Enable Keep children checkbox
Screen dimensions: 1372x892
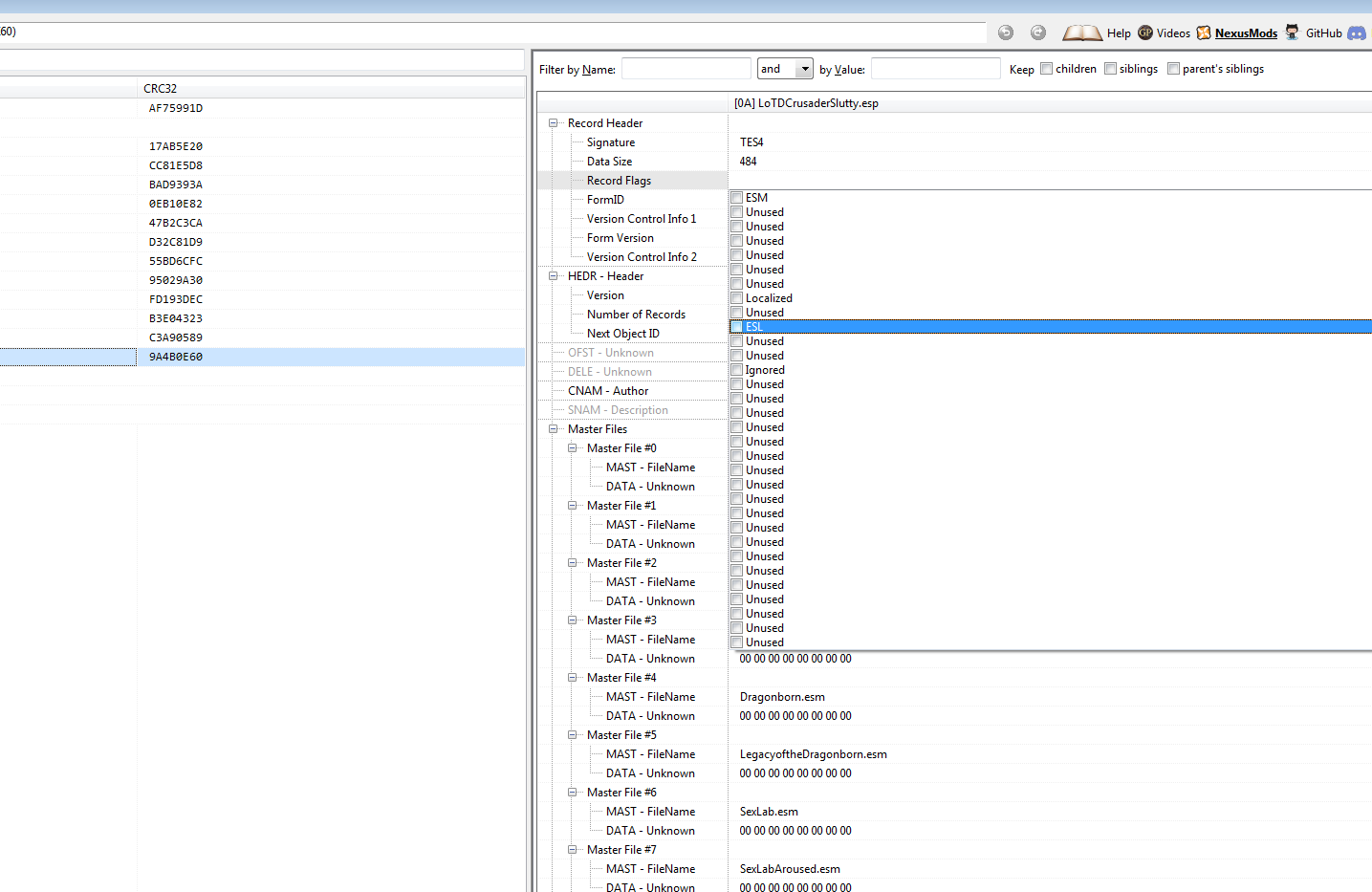[1046, 69]
